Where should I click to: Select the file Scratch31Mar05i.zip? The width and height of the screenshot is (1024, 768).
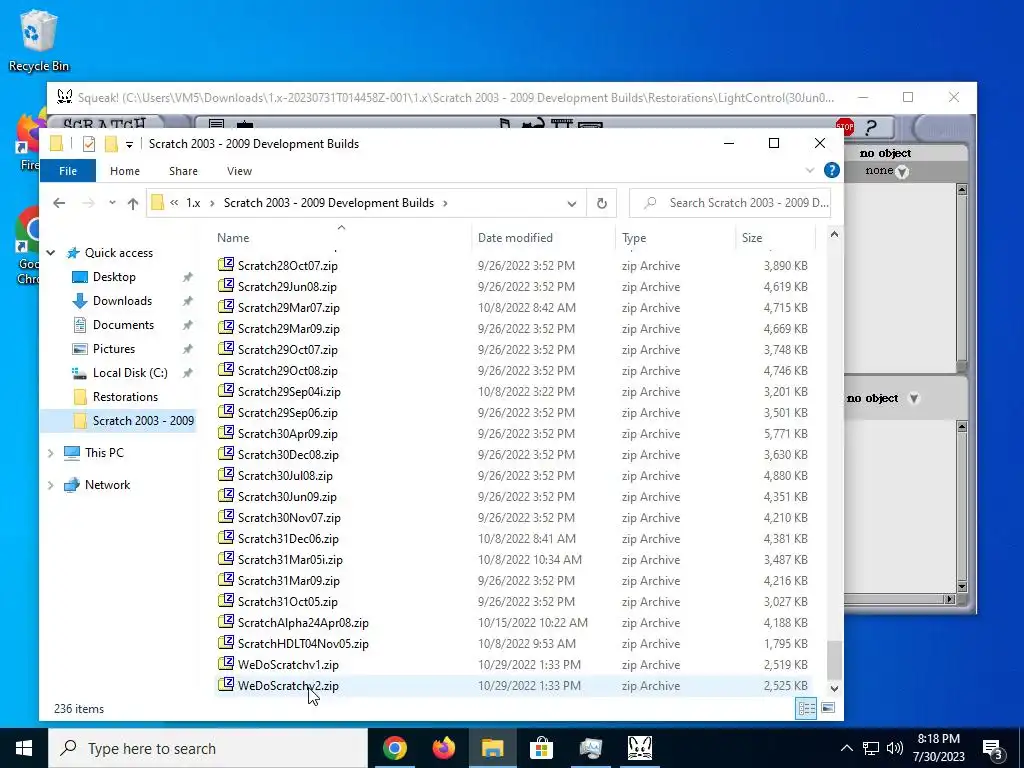pyautogui.click(x=290, y=560)
